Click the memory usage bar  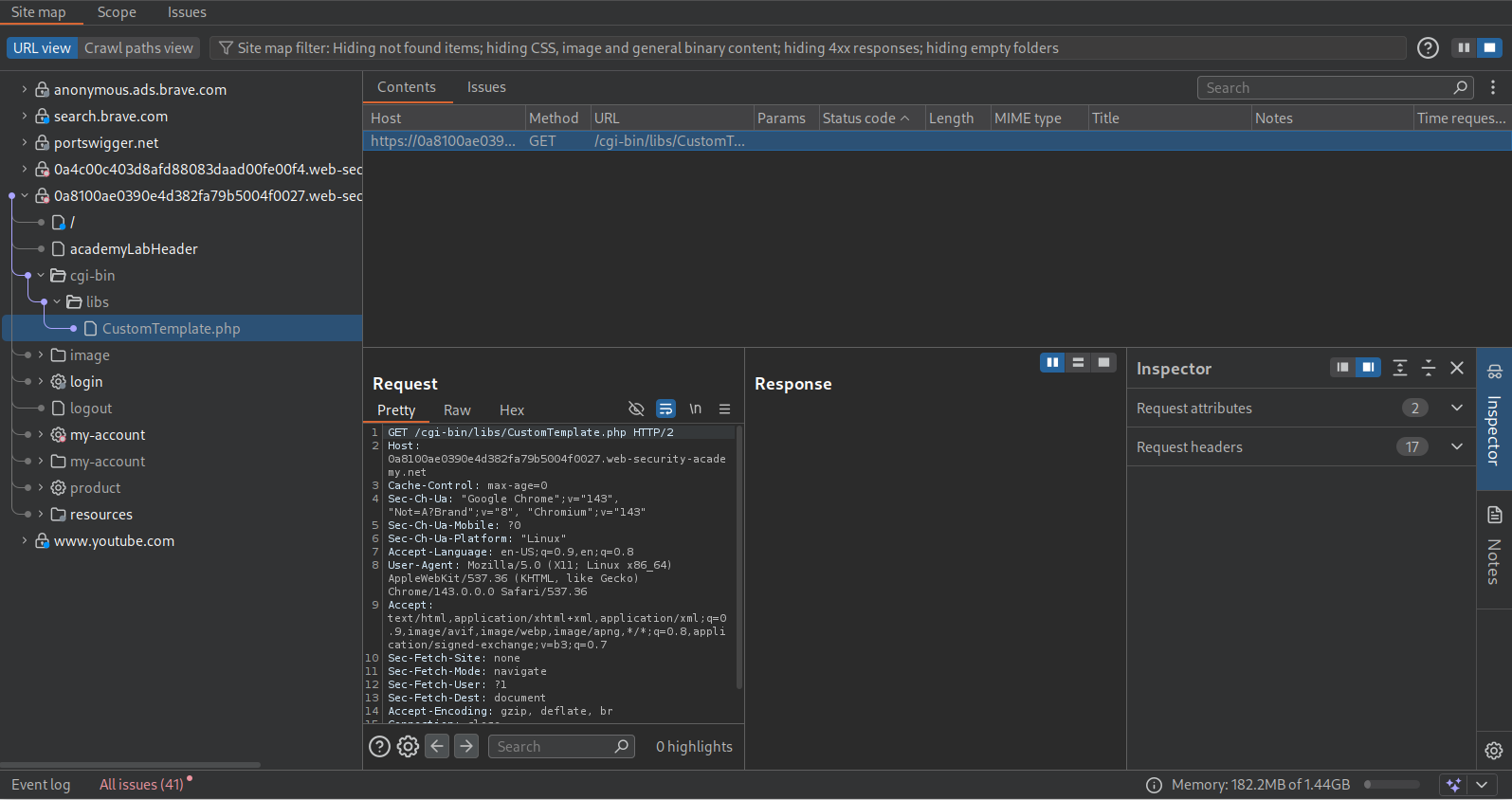tap(1392, 785)
